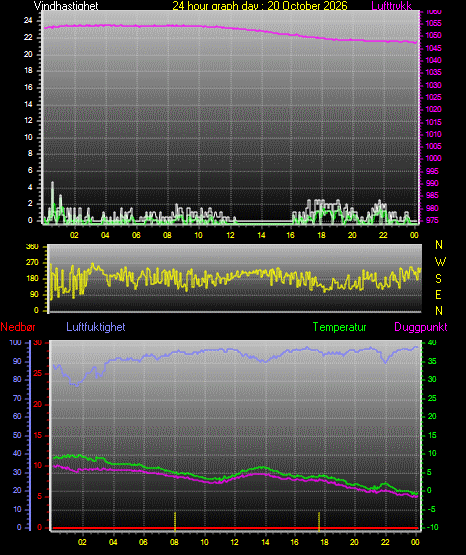Select blue humidity axis value 40
The height and width of the screenshot is (555, 466).
tap(17, 453)
